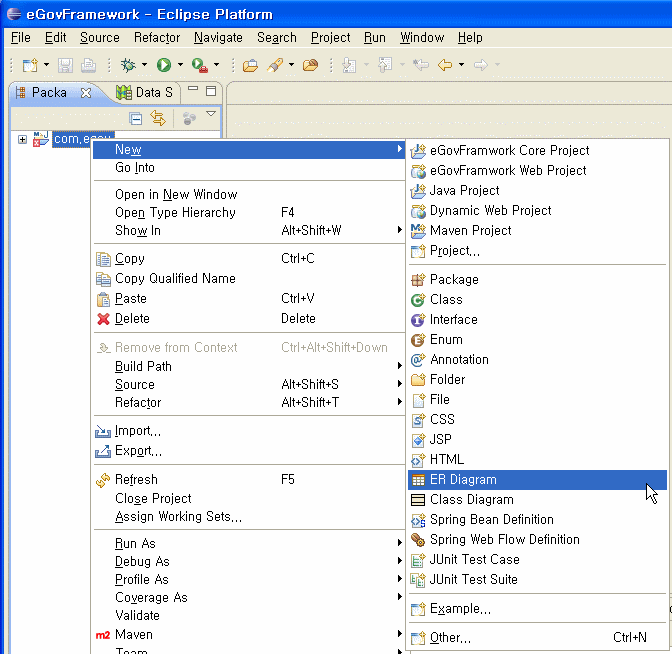This screenshot has height=654, width=672.
Task: Click Other... in New submenu
Action: 450,638
